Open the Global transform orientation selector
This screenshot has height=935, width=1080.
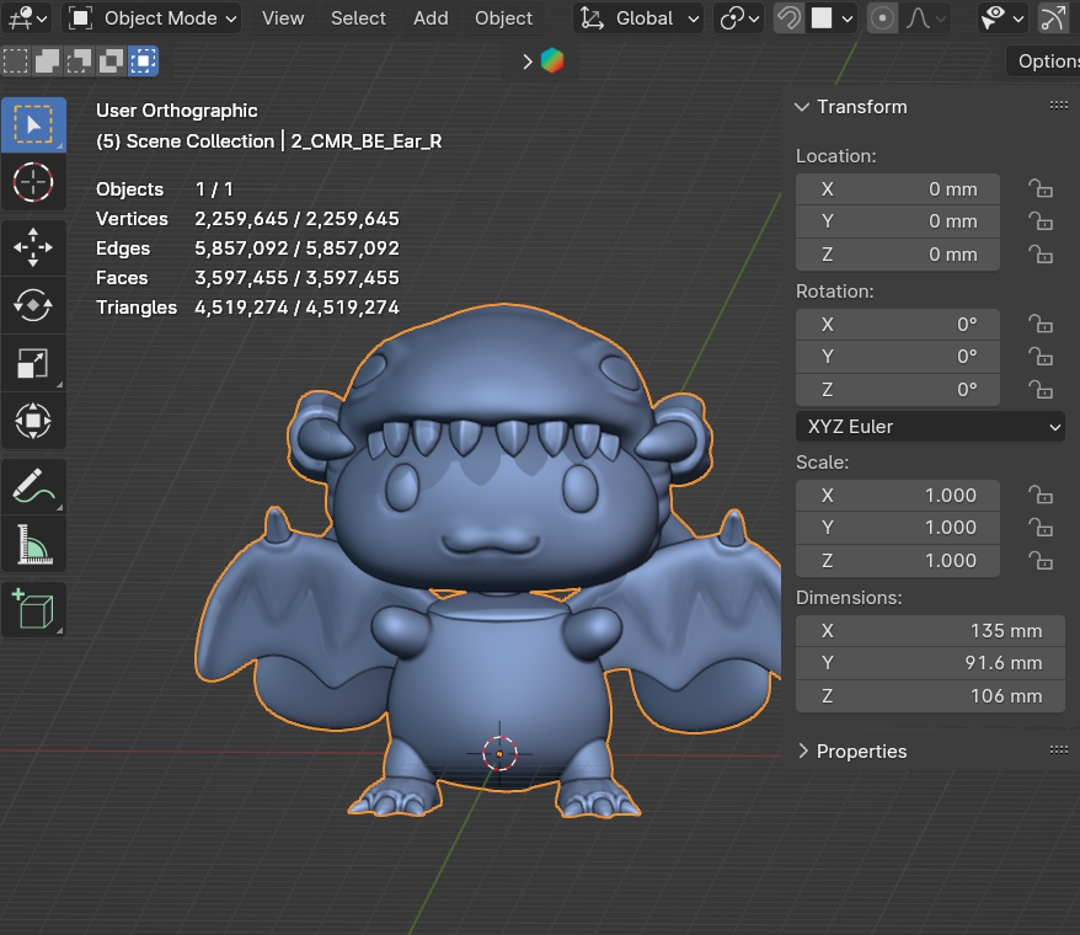[640, 18]
